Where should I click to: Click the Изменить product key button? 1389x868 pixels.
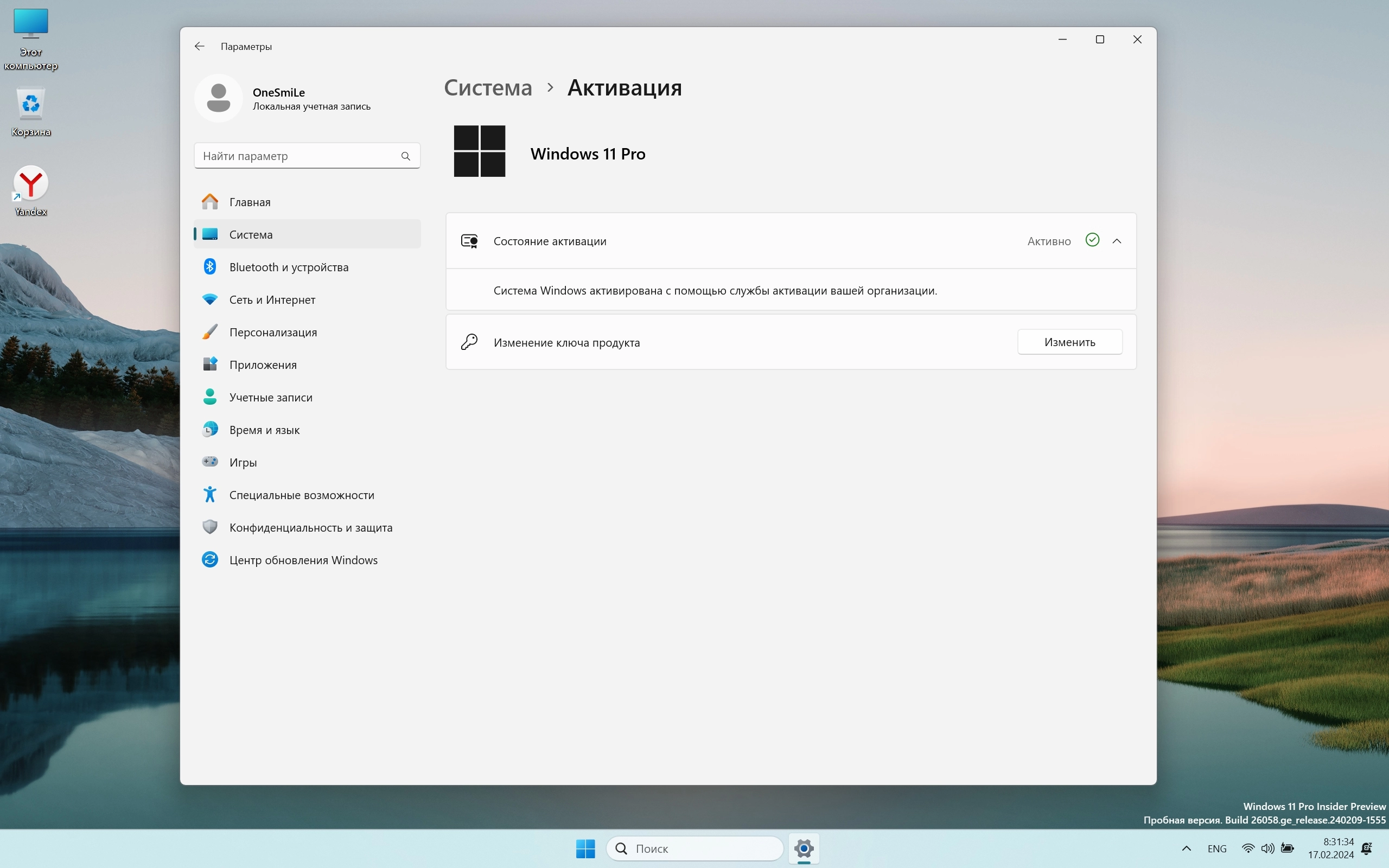click(x=1069, y=342)
